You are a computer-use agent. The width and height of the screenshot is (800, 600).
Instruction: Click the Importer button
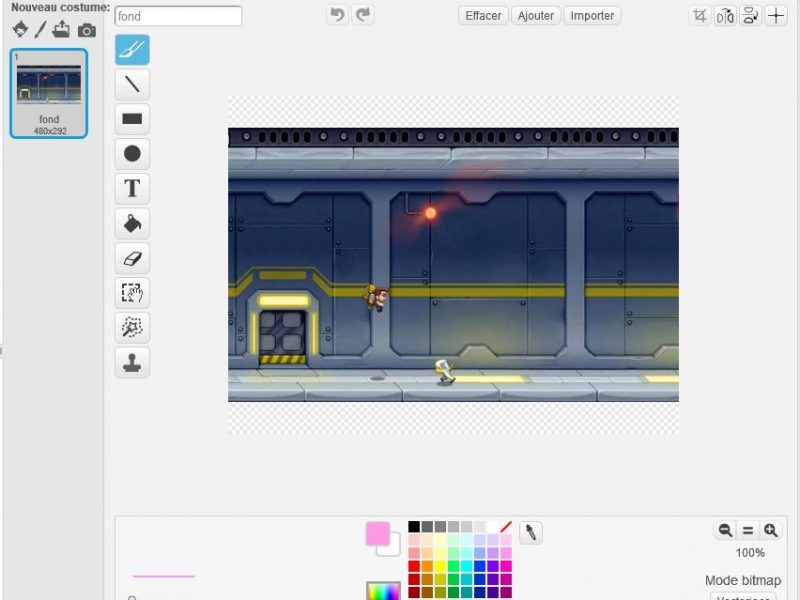(x=592, y=16)
